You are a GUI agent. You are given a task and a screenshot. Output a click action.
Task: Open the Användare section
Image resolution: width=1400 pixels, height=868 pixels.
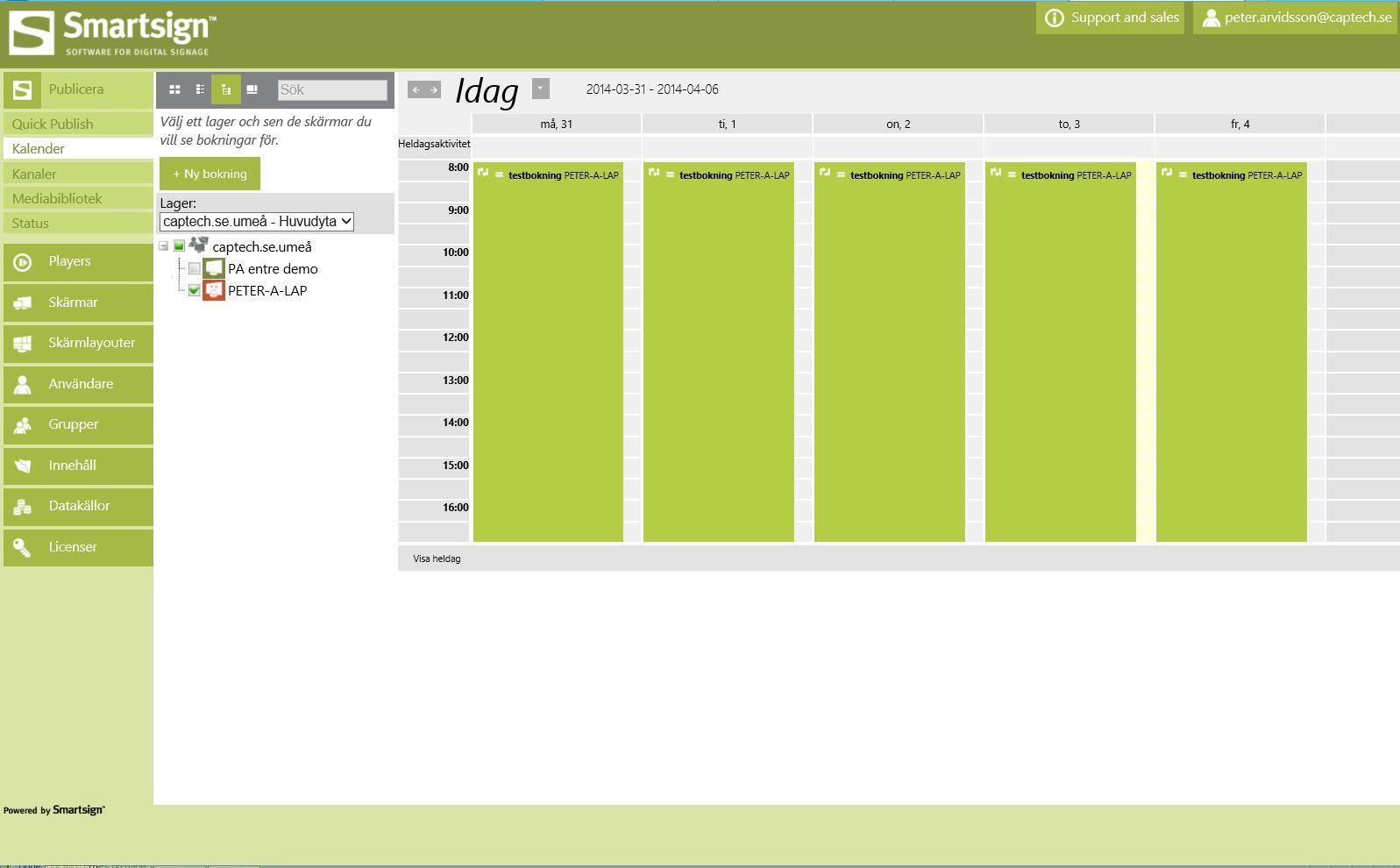[x=78, y=384]
